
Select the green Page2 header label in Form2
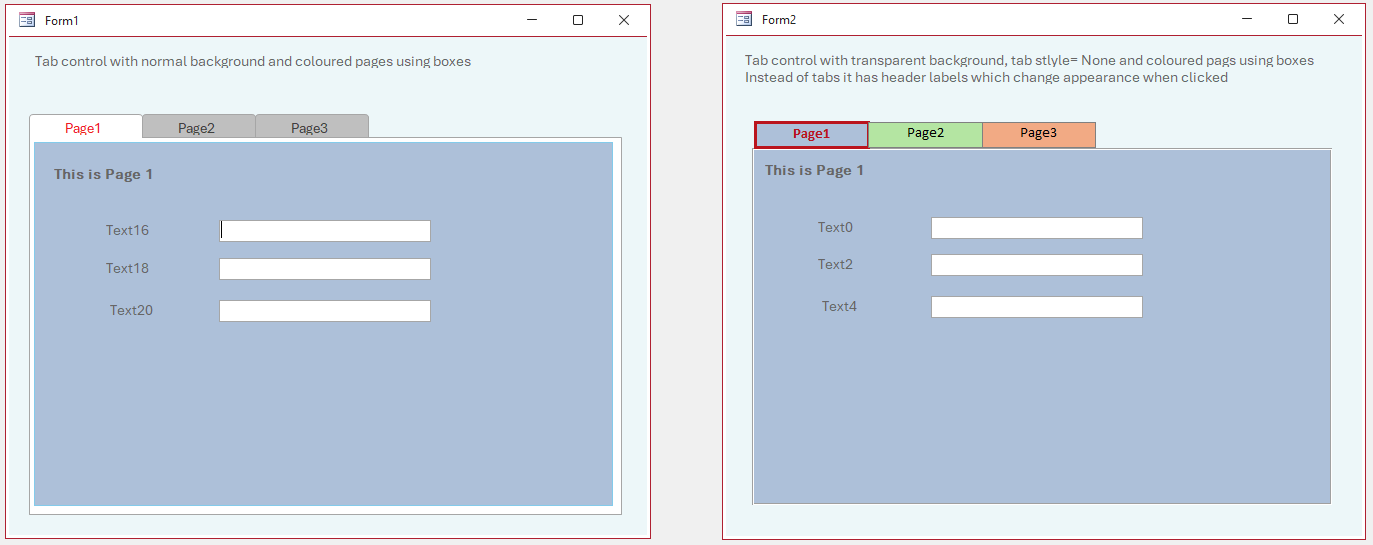(925, 134)
